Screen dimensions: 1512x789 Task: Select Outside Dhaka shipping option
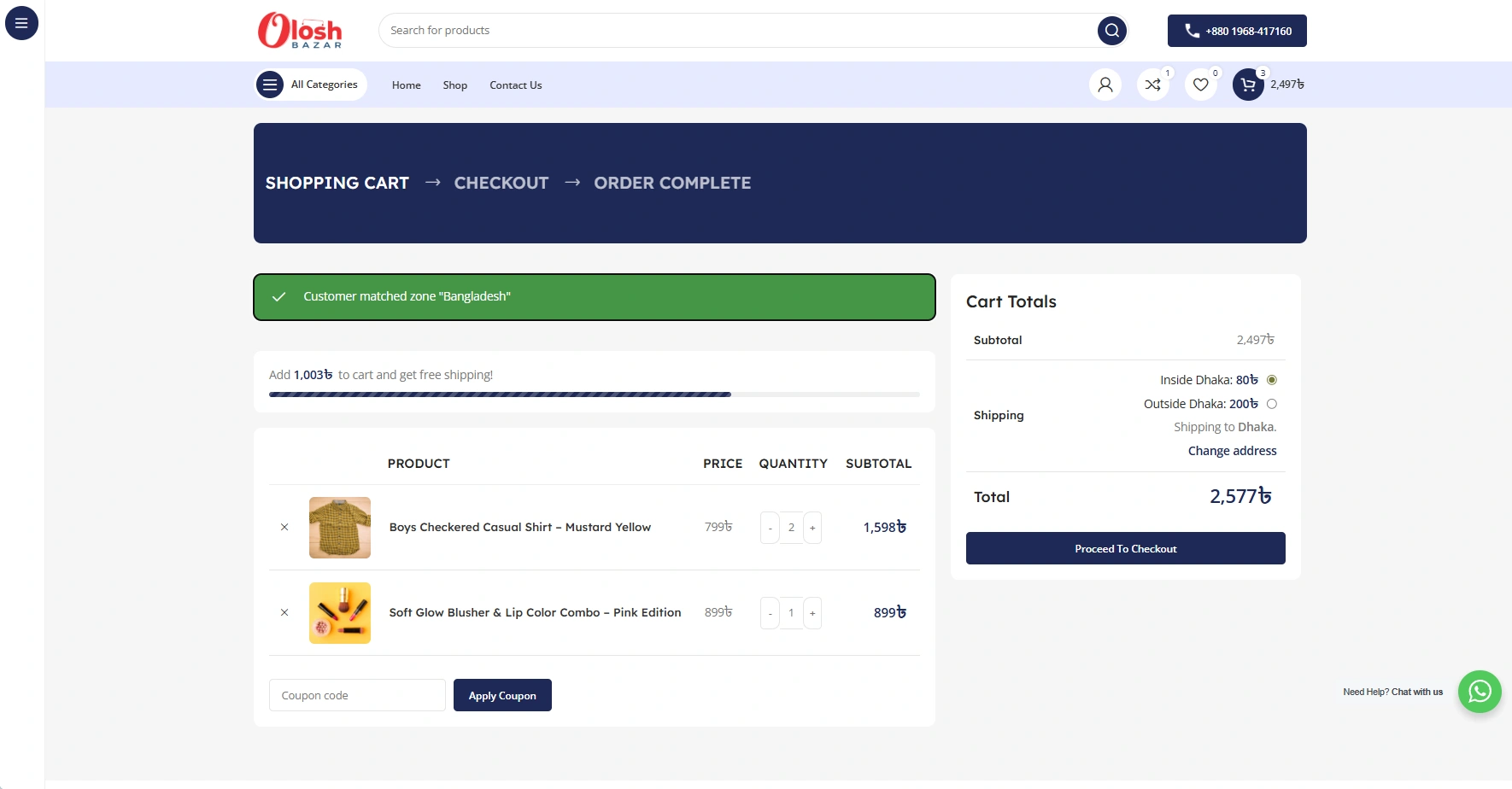(x=1271, y=404)
